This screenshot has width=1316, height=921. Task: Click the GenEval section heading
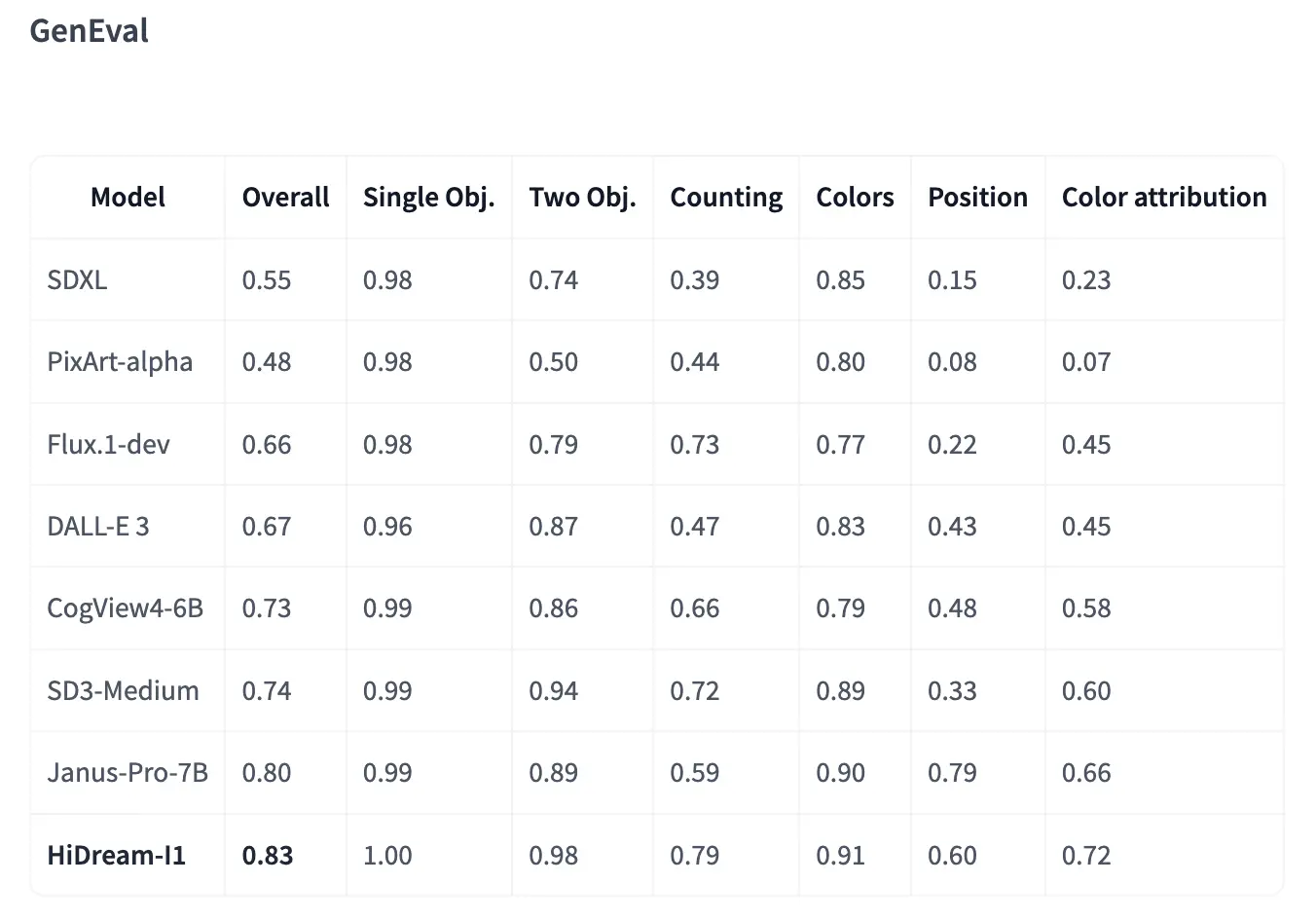point(89,31)
